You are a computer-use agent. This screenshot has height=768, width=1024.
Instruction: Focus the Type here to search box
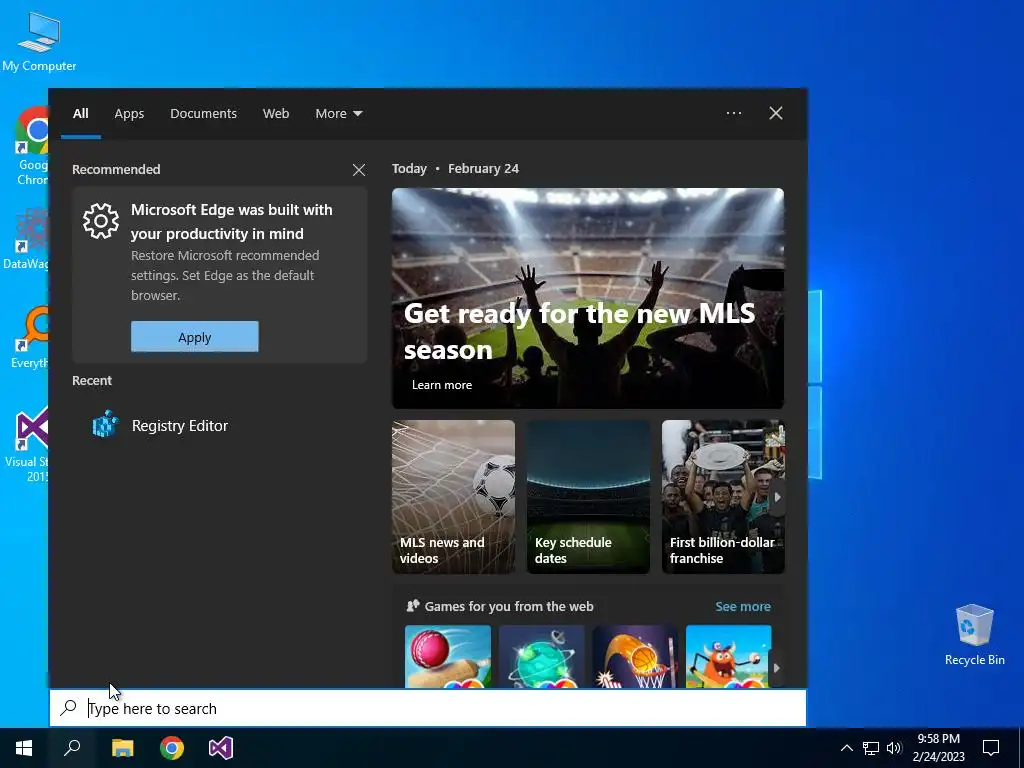(428, 708)
